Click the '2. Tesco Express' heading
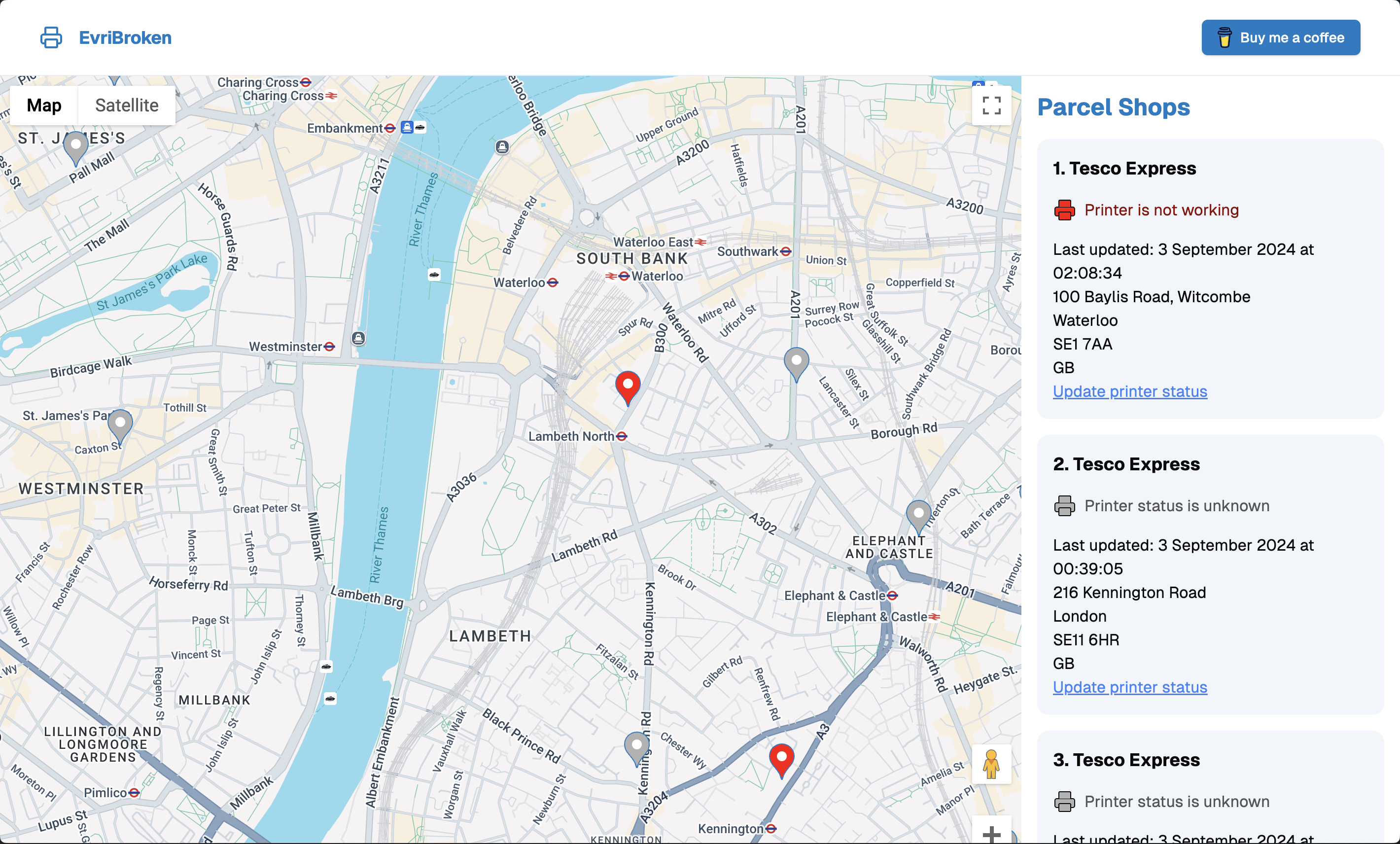 pos(1126,464)
